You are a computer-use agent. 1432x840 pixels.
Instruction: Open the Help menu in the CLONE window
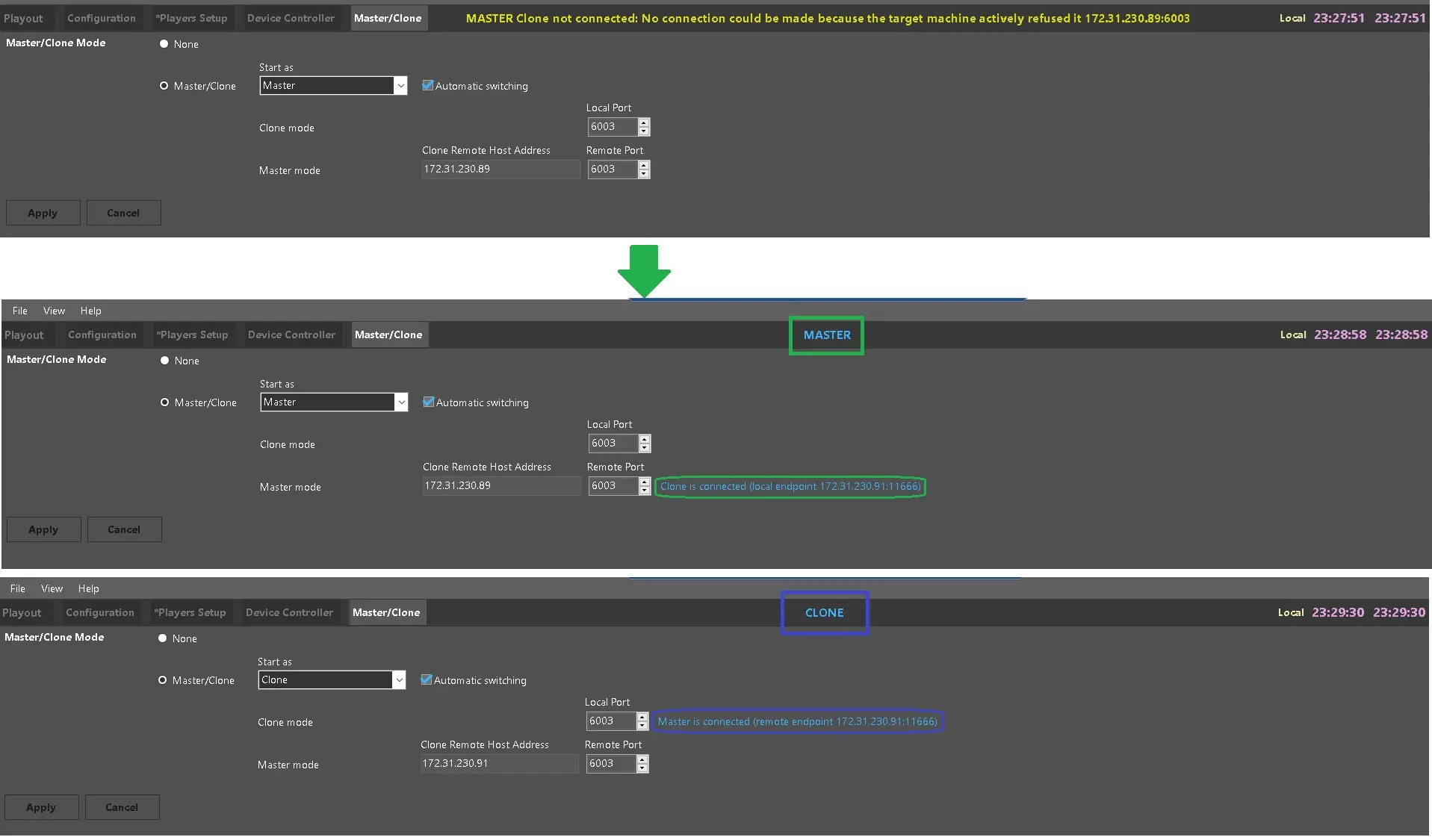coord(88,589)
